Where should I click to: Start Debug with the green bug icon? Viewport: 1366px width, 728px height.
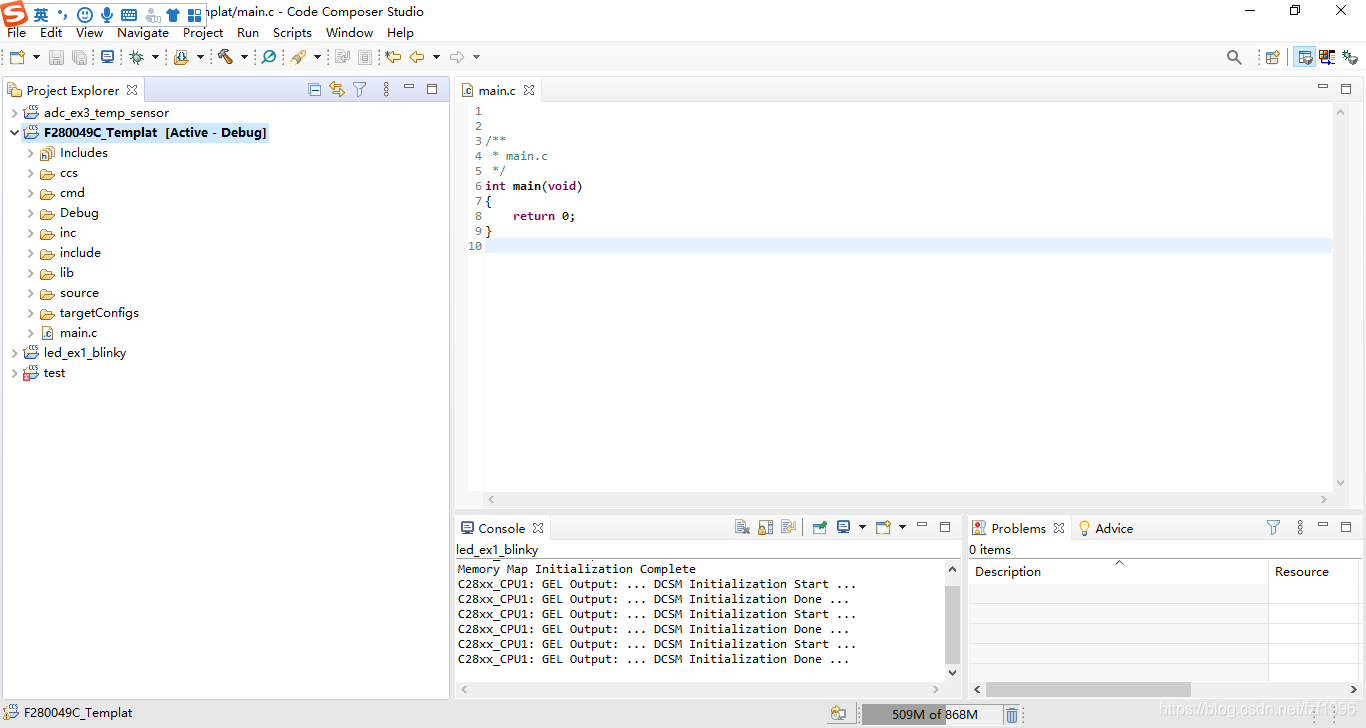click(137, 57)
